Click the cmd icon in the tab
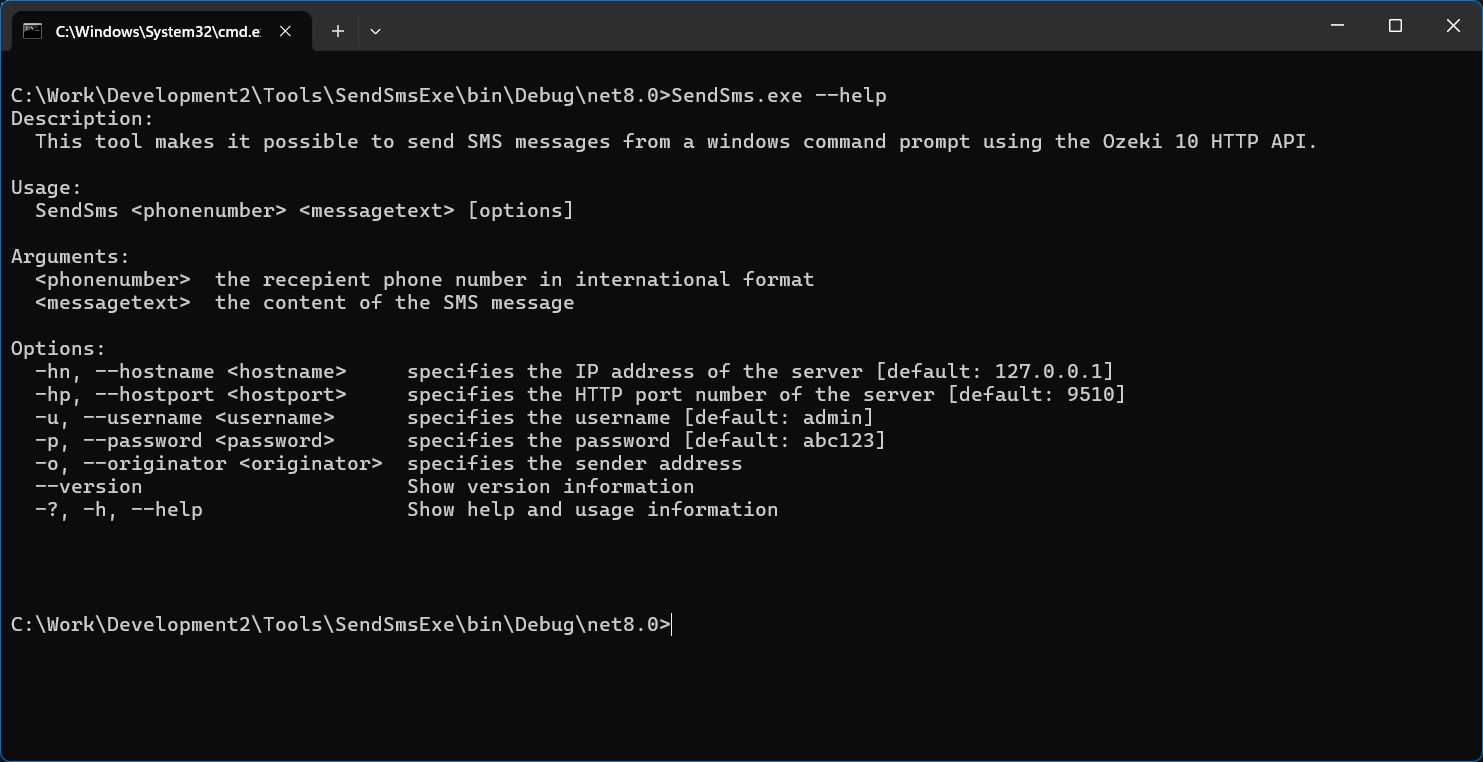The height and width of the screenshot is (762, 1483). [32, 31]
